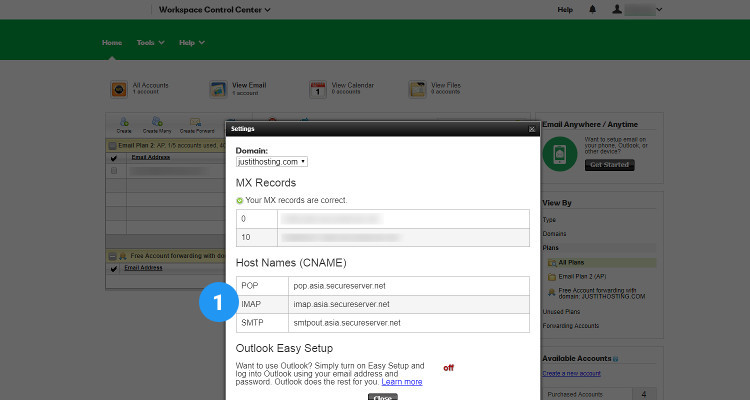Open the notifications bell icon
The width and height of the screenshot is (750, 400).
[592, 9]
